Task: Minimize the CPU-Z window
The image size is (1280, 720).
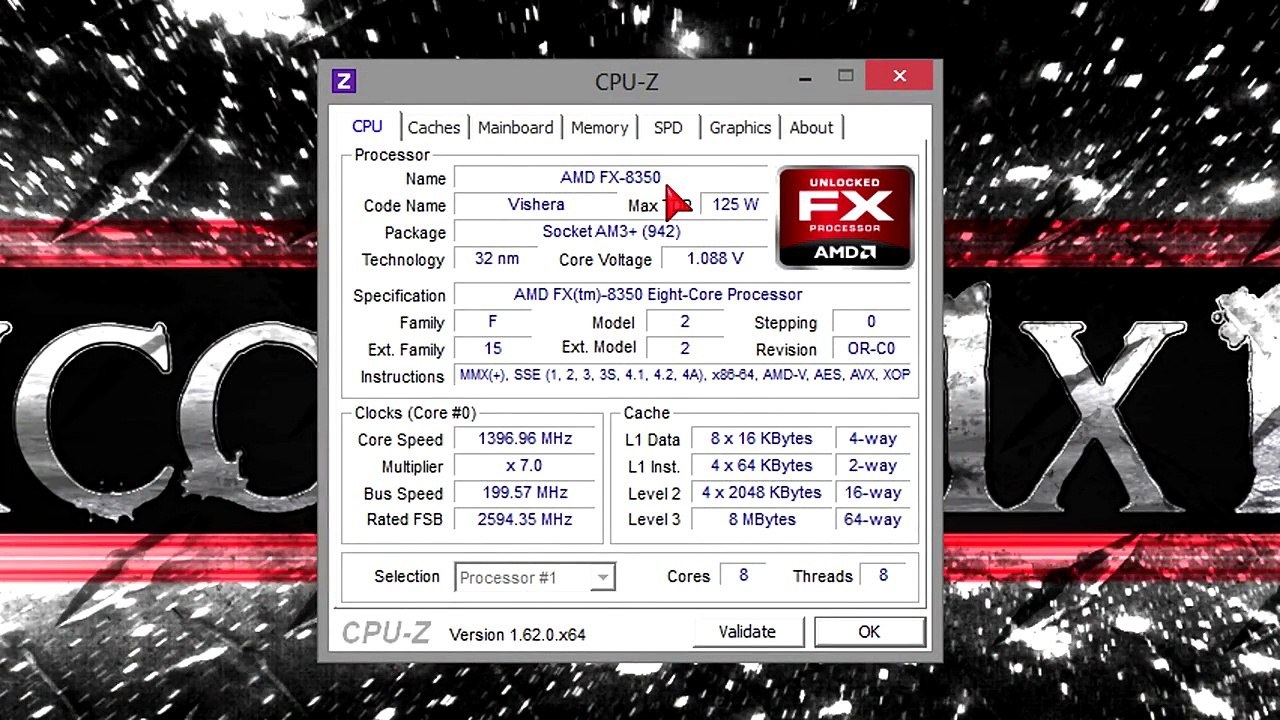Action: (806, 77)
